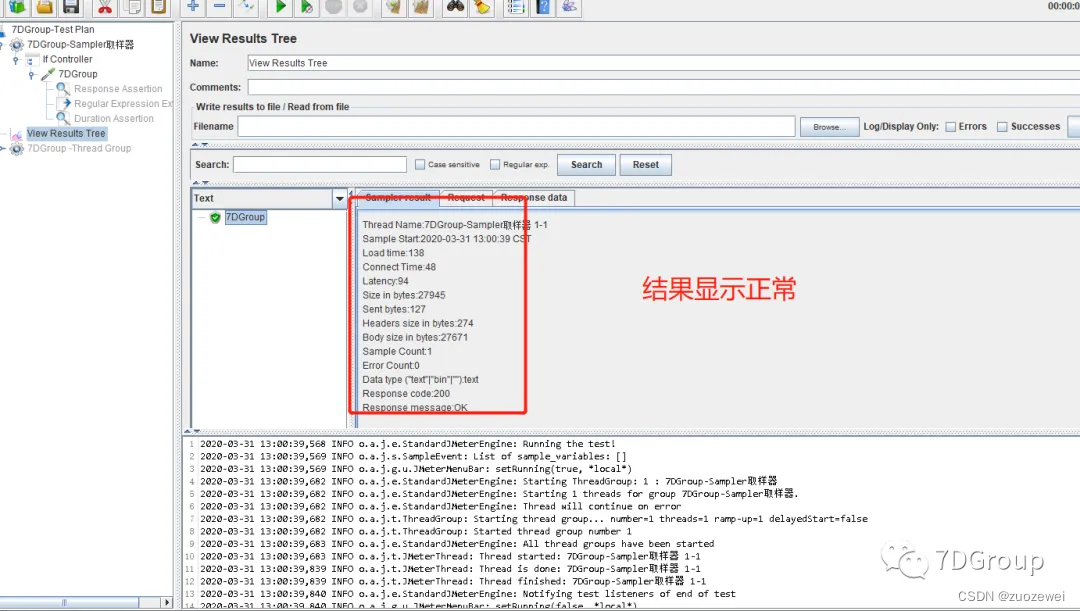Image resolution: width=1080 pixels, height=611 pixels.
Task: Click green shield icon beside 7DGroup result
Action: click(215, 218)
